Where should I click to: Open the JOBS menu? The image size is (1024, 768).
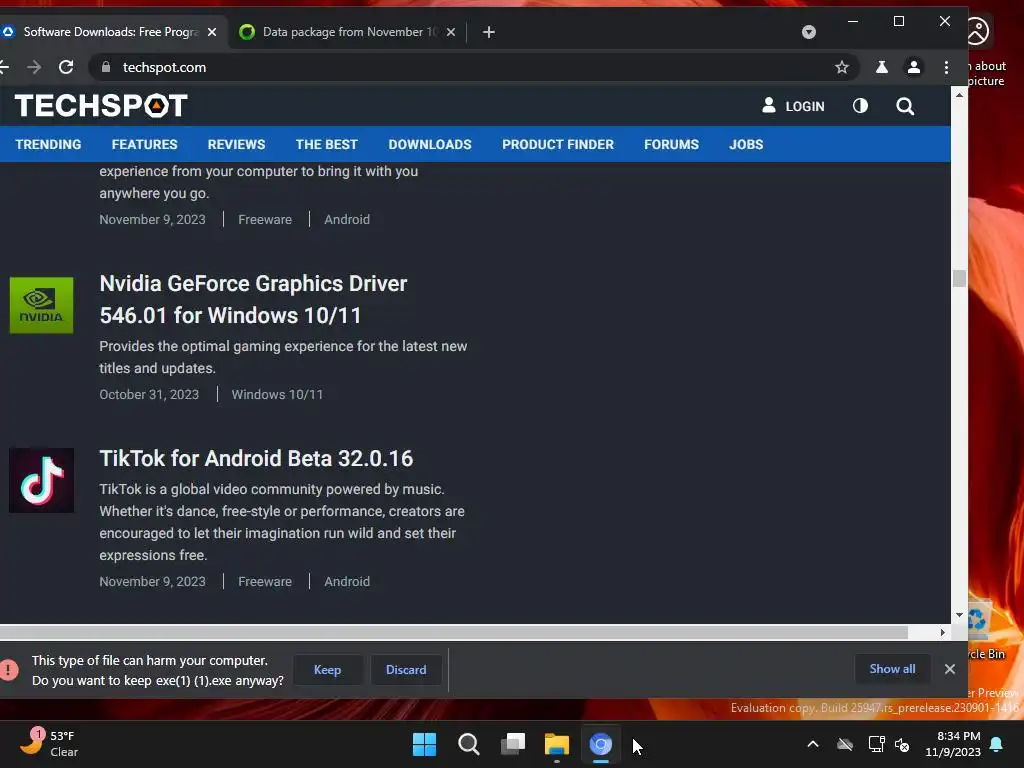(746, 144)
